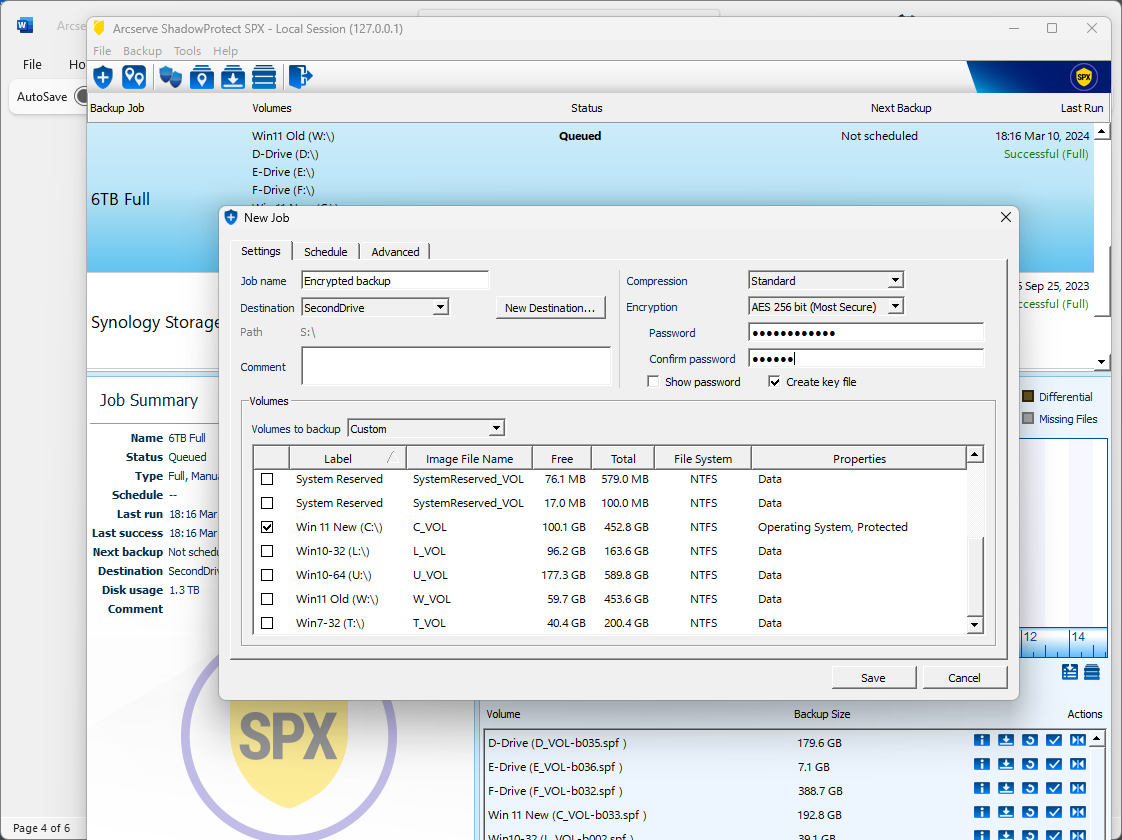Click the Word icon in the background window
The height and width of the screenshot is (840, 1122).
(25, 26)
